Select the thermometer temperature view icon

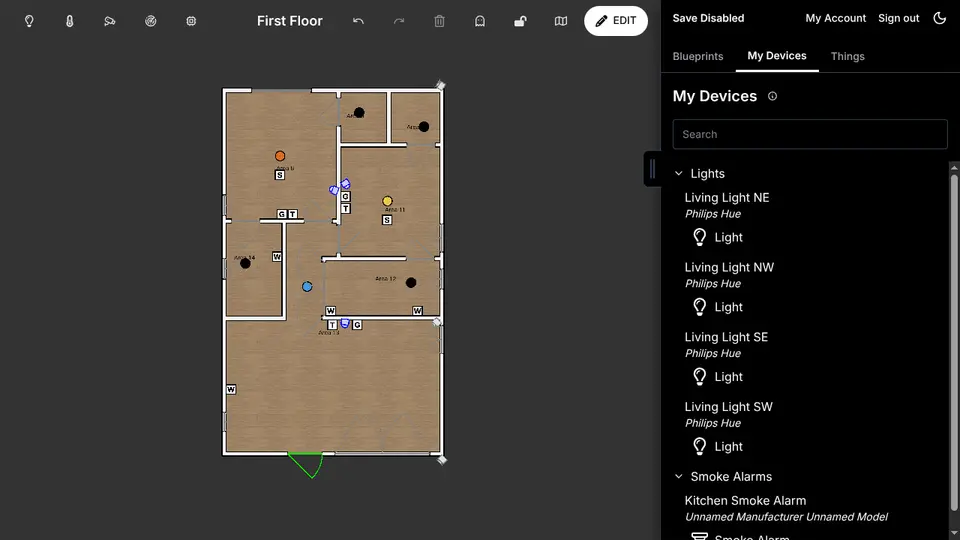(69, 21)
